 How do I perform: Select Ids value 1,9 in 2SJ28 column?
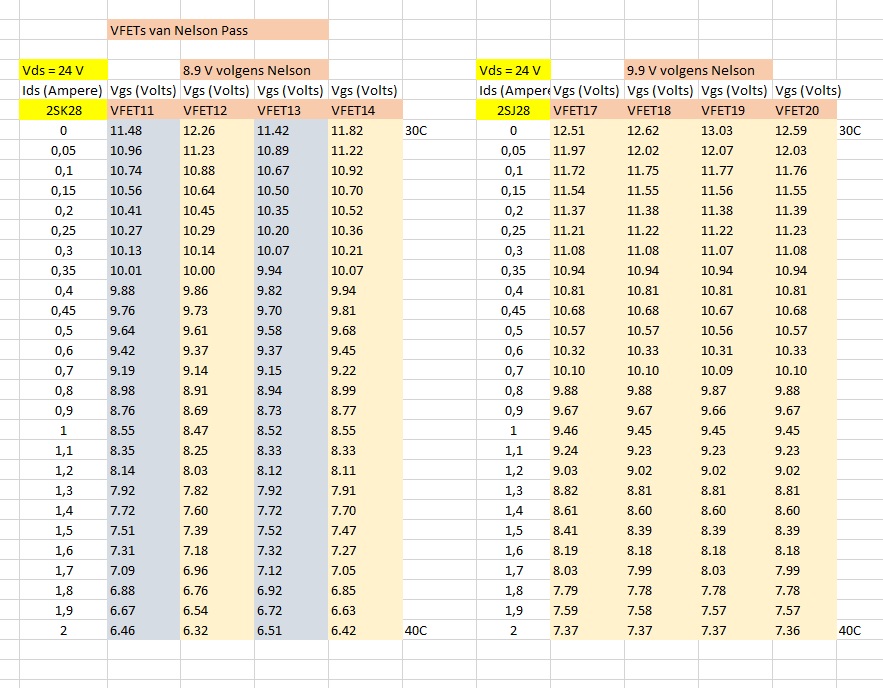tap(513, 610)
